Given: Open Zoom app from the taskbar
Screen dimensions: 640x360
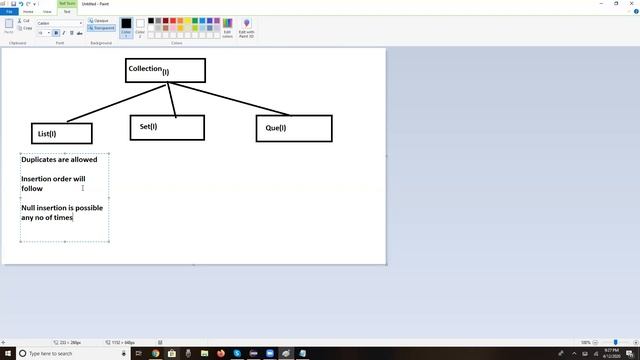Looking at the screenshot, I should (270, 353).
